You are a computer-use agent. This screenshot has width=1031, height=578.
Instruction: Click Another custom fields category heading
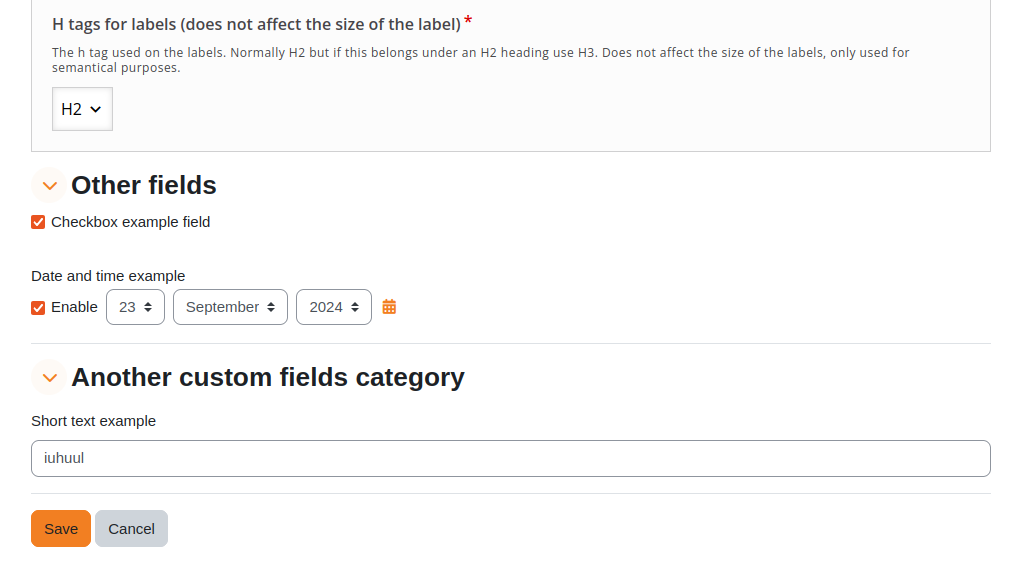[x=268, y=377]
